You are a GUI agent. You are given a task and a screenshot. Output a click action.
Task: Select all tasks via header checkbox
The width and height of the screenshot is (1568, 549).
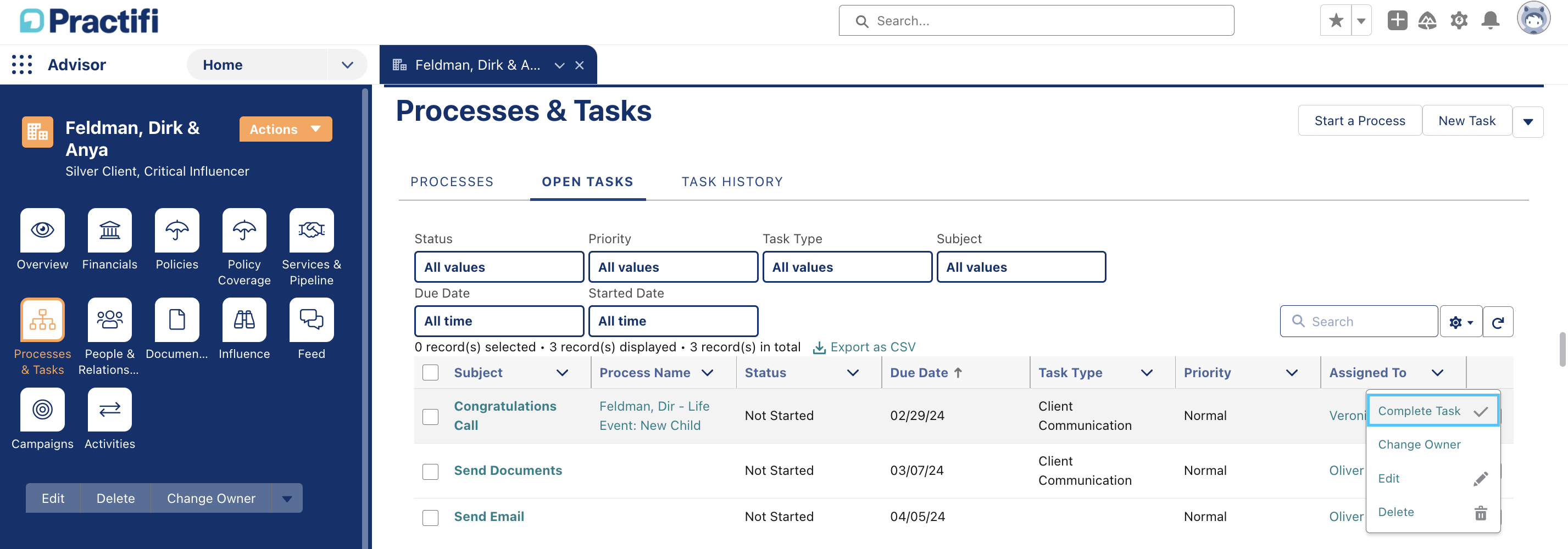tap(430, 372)
